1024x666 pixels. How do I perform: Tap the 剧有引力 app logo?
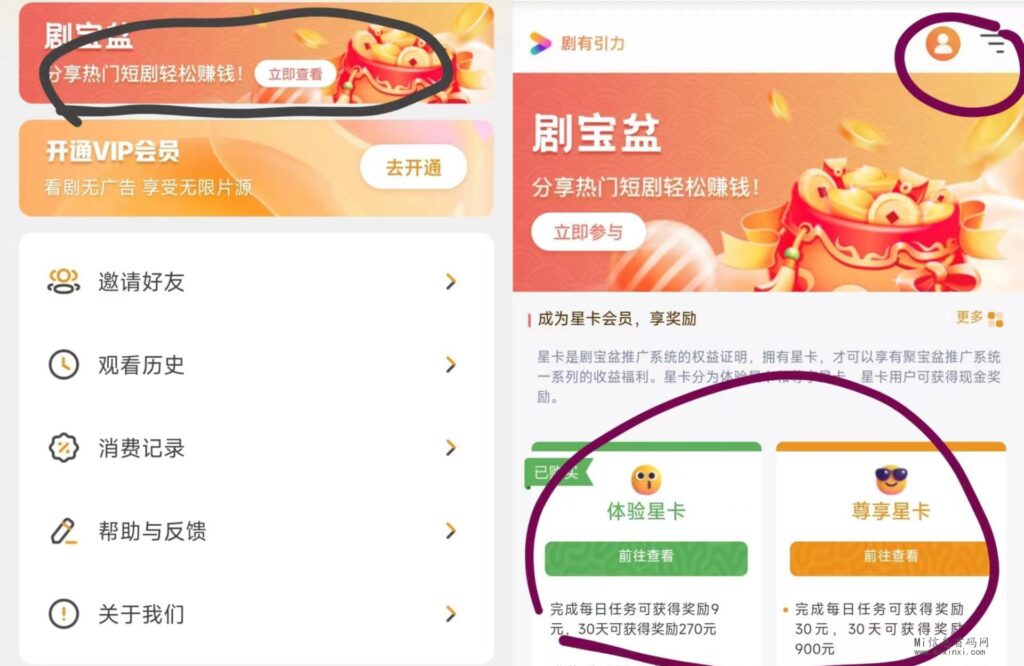540,44
